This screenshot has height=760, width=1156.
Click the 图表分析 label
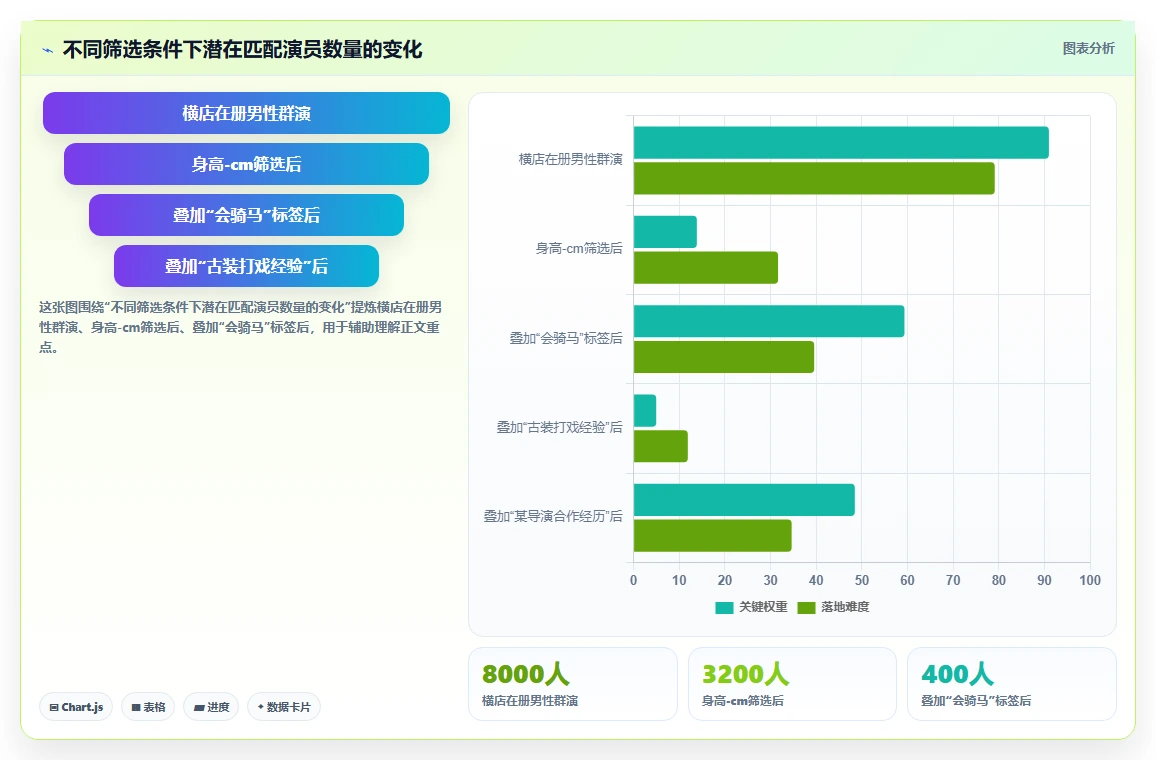1088,49
